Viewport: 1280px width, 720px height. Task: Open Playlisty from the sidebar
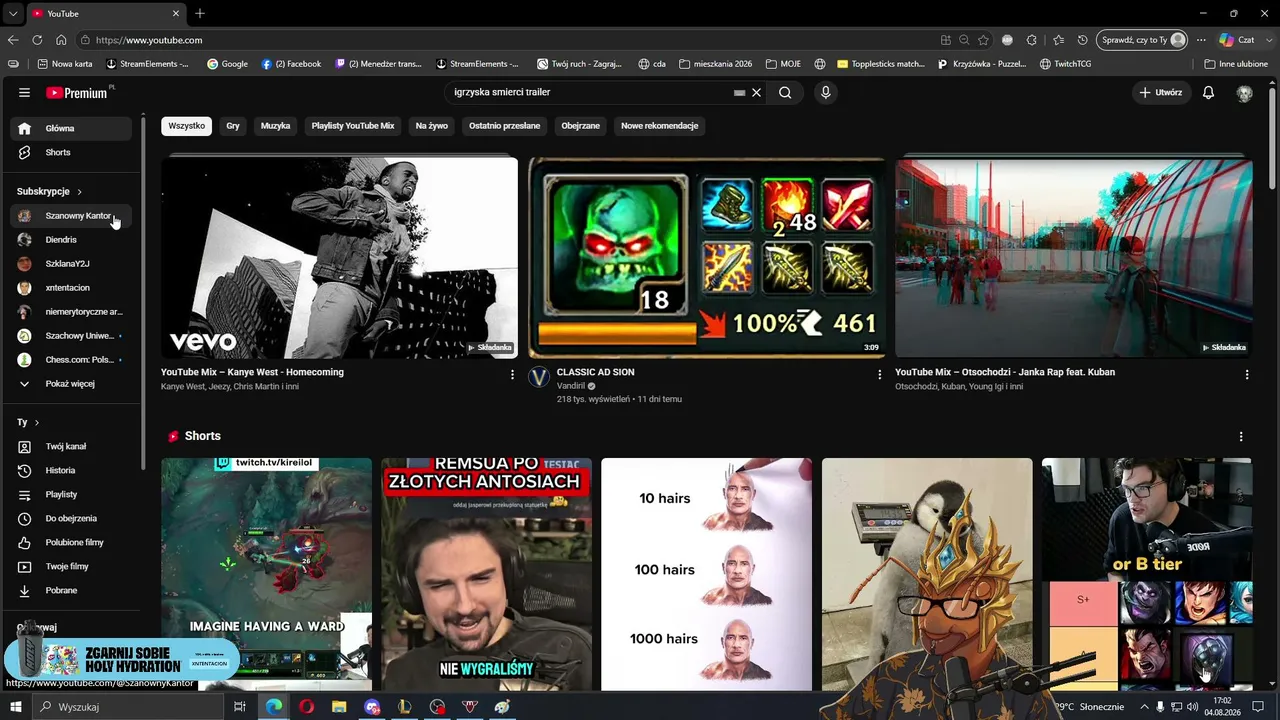71,494
